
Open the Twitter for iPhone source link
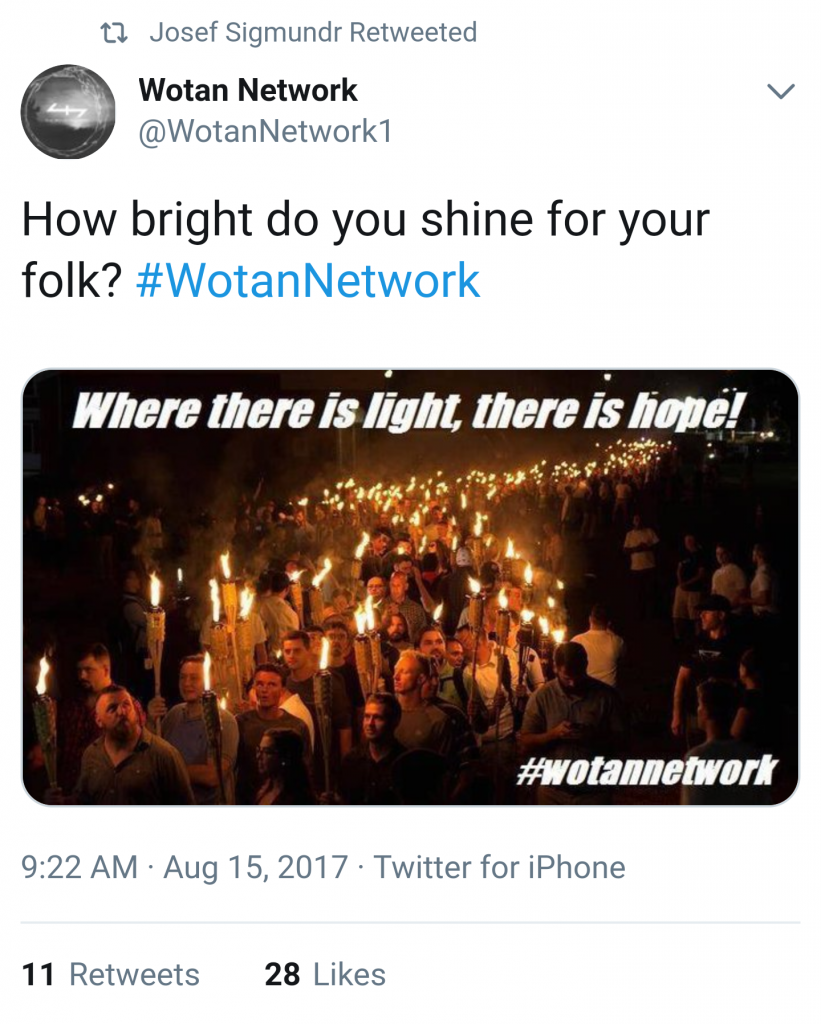tap(499, 867)
